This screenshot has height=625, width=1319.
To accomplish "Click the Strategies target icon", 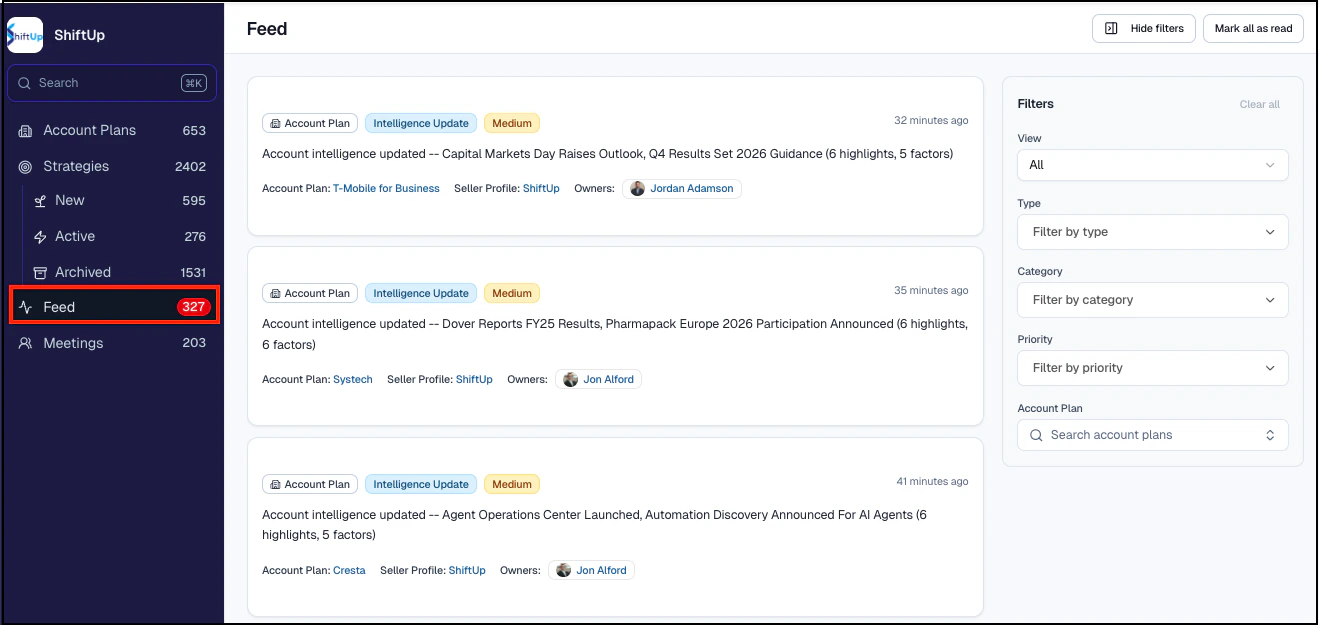I will (25, 167).
